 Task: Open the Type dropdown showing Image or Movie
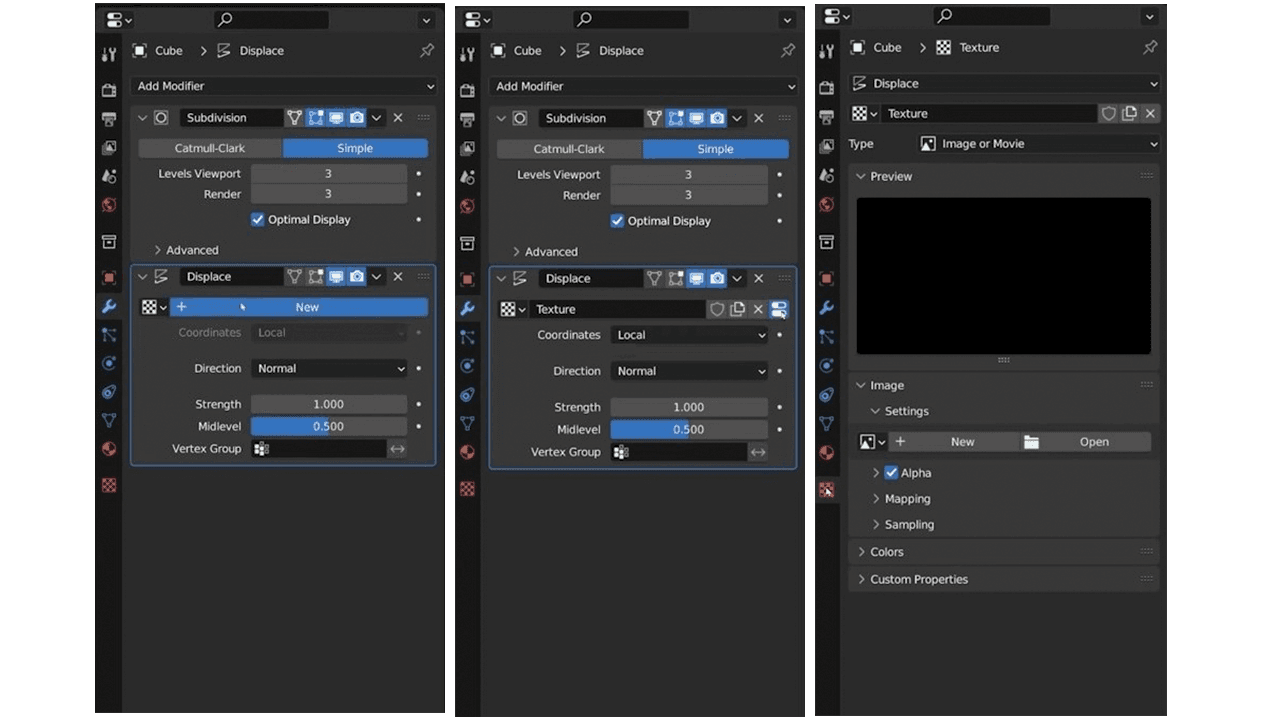pos(1037,144)
